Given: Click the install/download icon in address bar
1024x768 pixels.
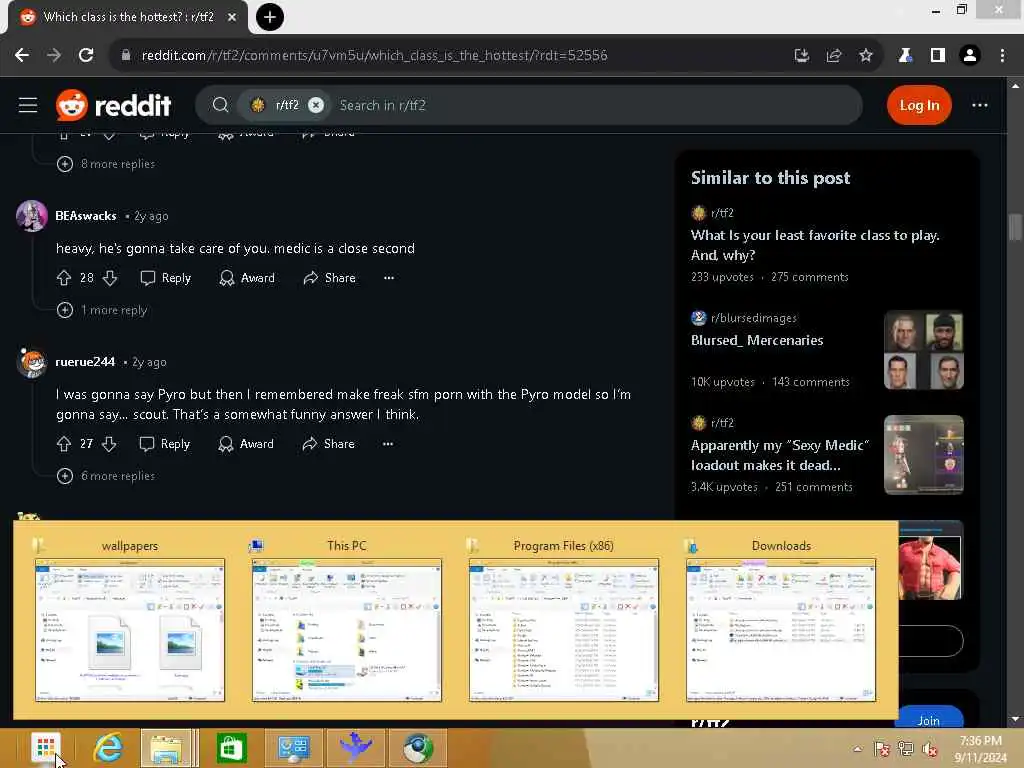Looking at the screenshot, I should coord(801,56).
